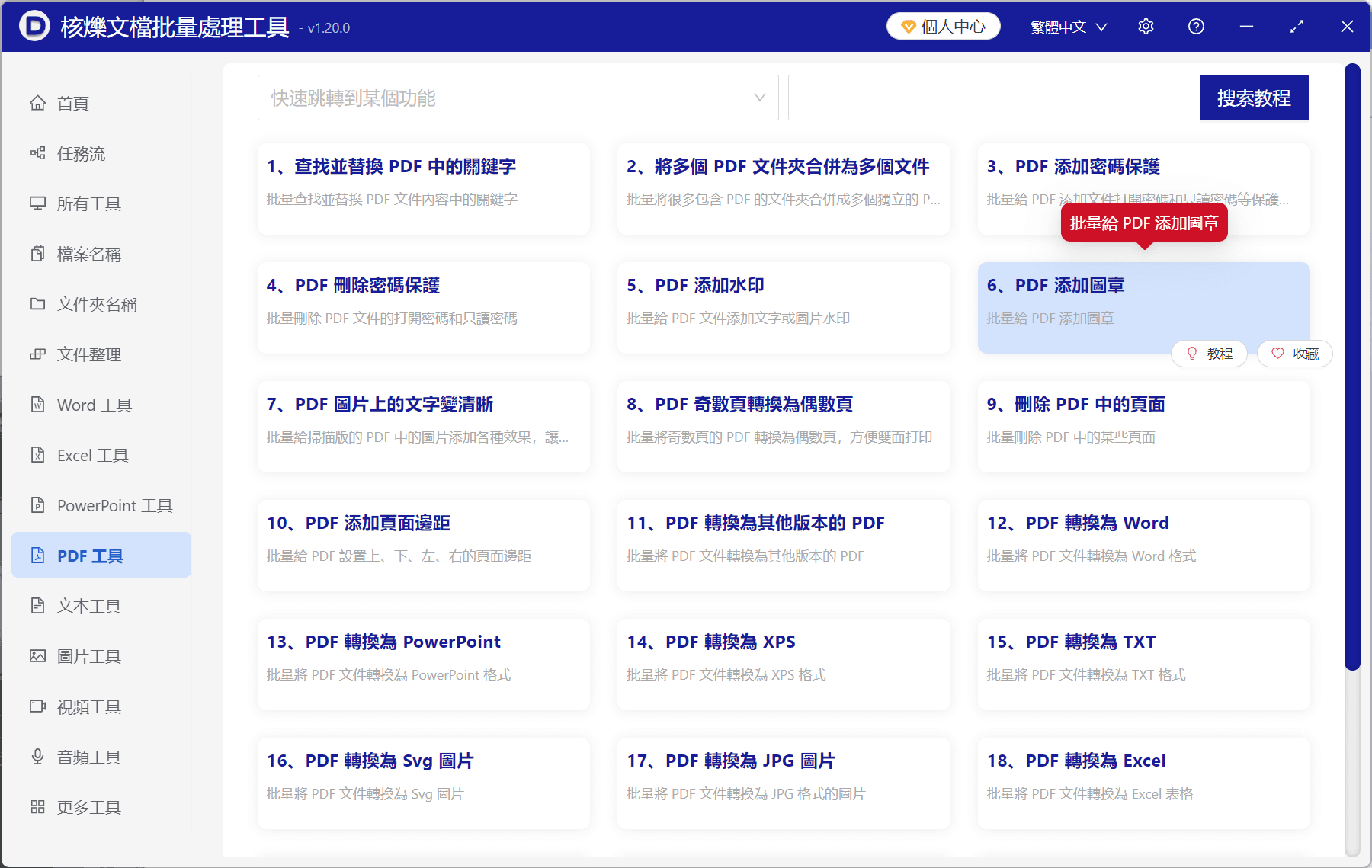This screenshot has width=1372, height=868.
Task: Open the Word 工具 section
Action: (x=94, y=405)
